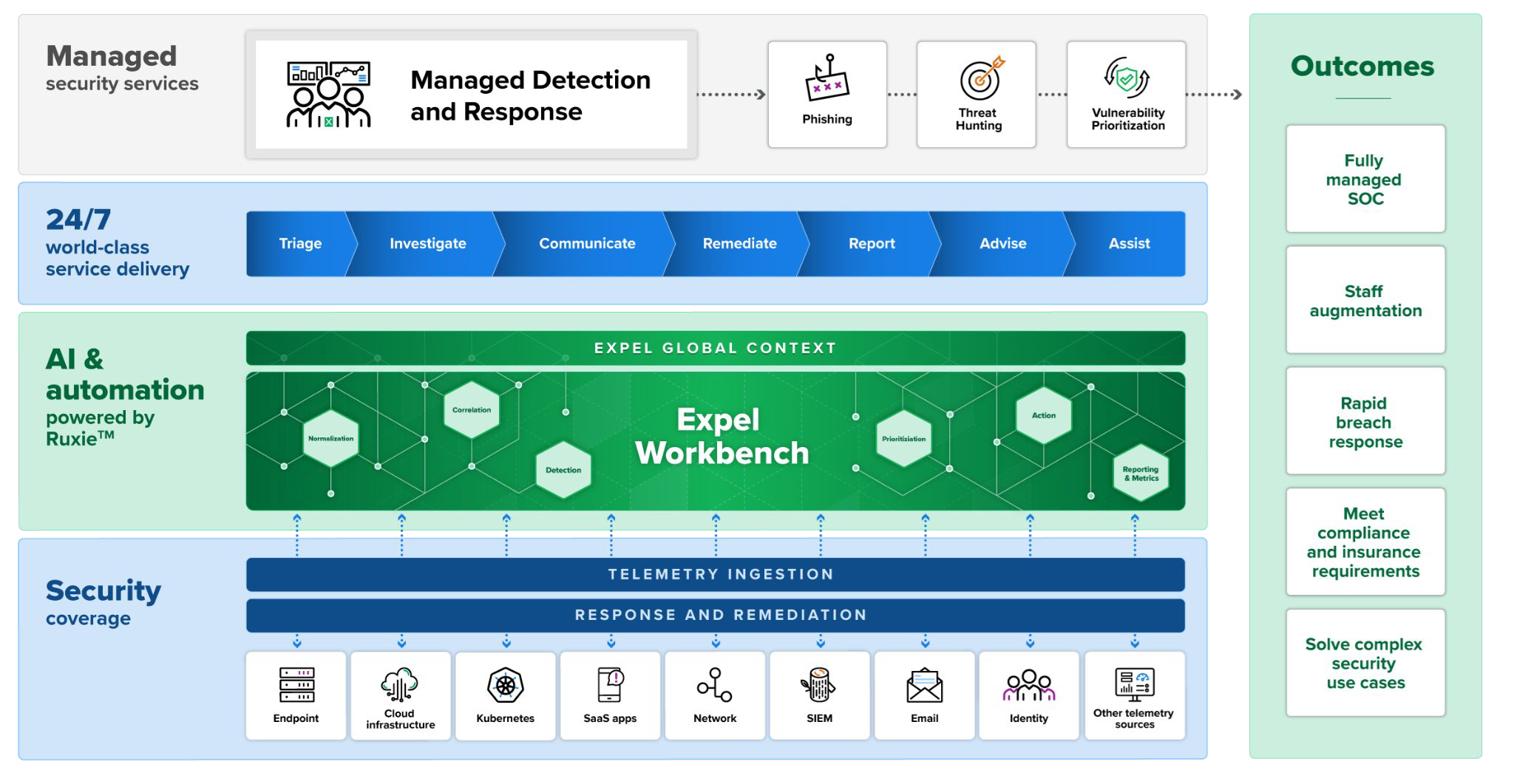The height and width of the screenshot is (784, 1514).
Task: Click the Managed security services heading
Action: coord(122,67)
